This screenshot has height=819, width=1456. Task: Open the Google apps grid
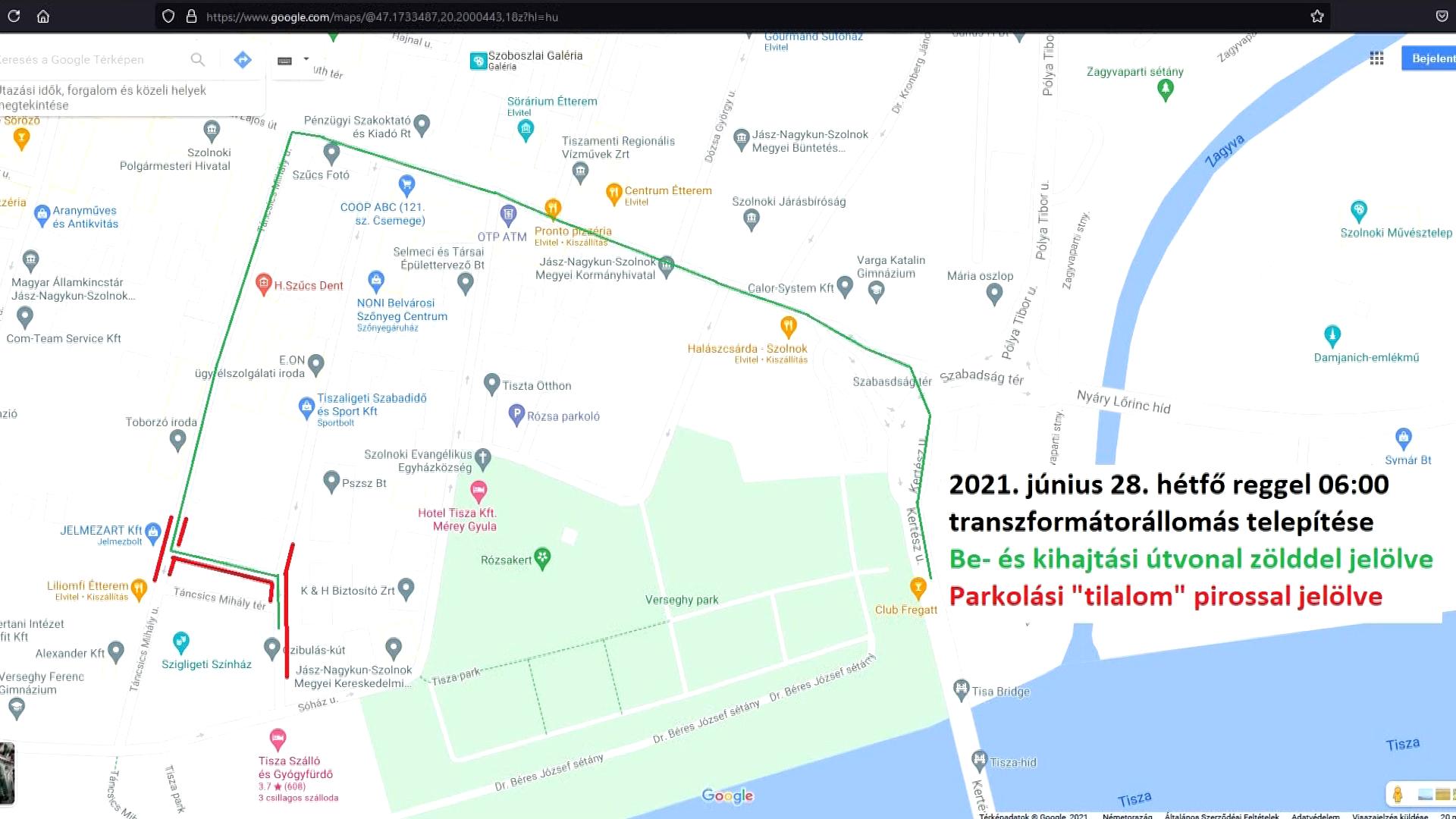pyautogui.click(x=1376, y=58)
